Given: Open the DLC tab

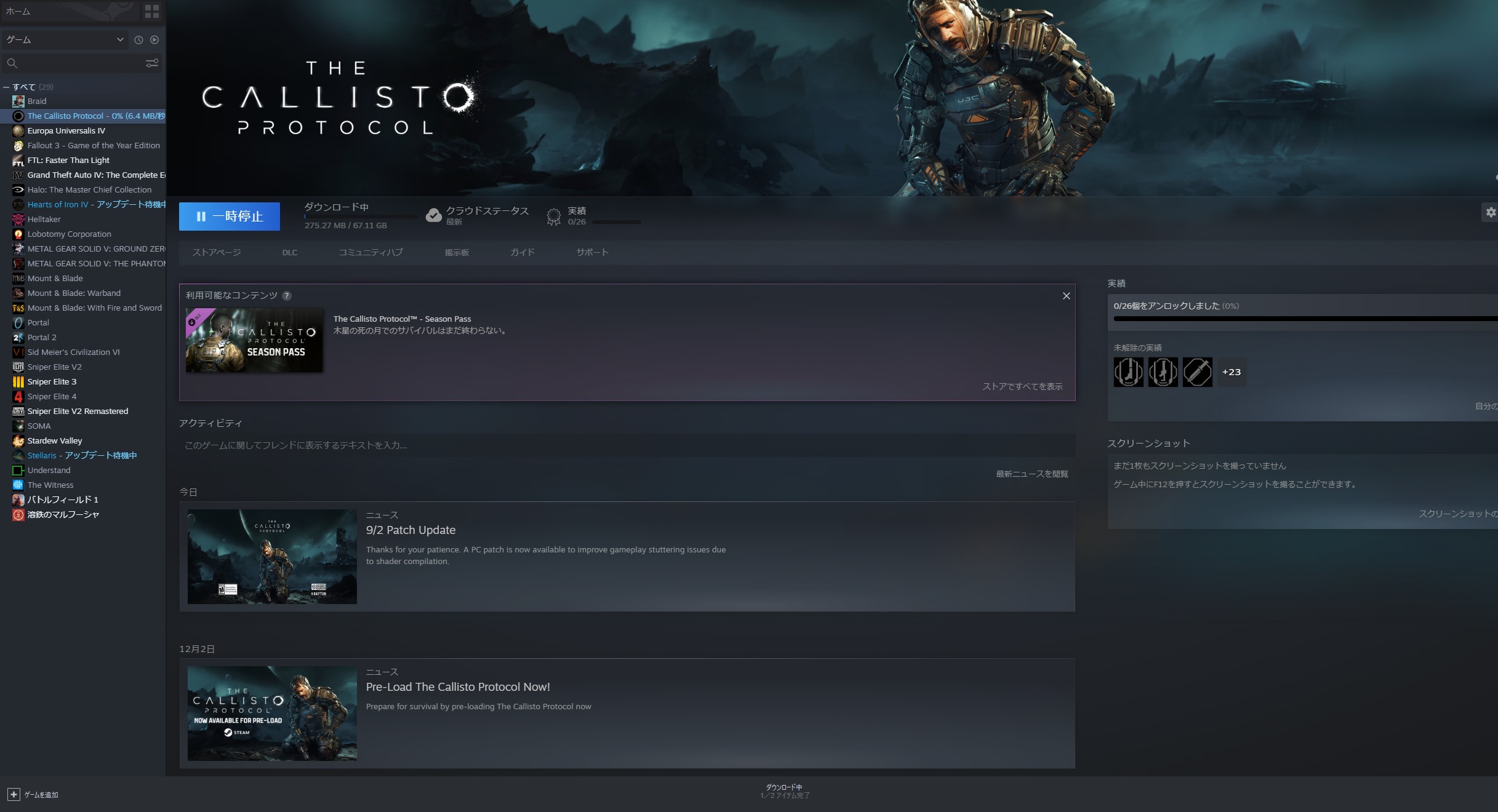Looking at the screenshot, I should pos(289,253).
